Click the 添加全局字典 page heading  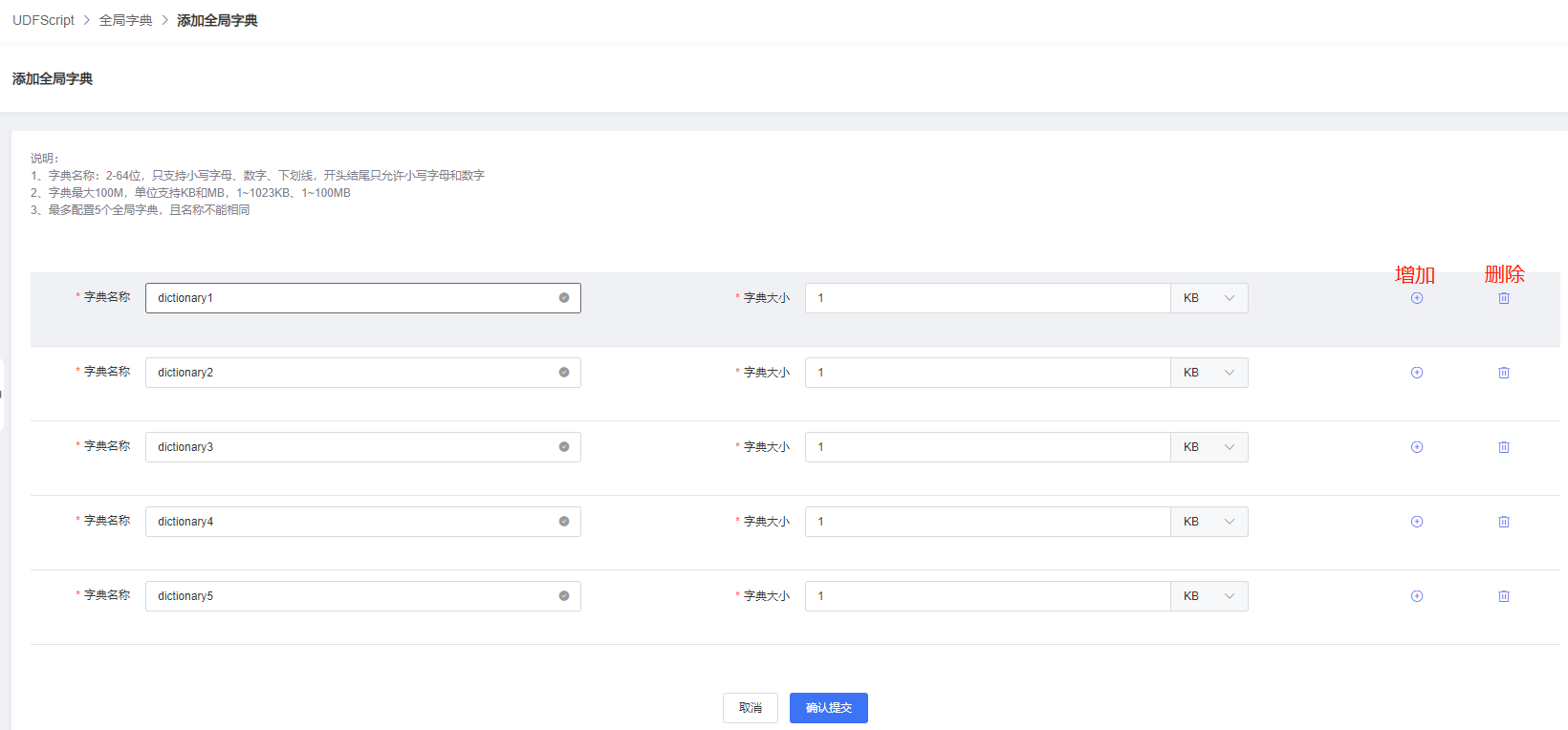[x=53, y=78]
